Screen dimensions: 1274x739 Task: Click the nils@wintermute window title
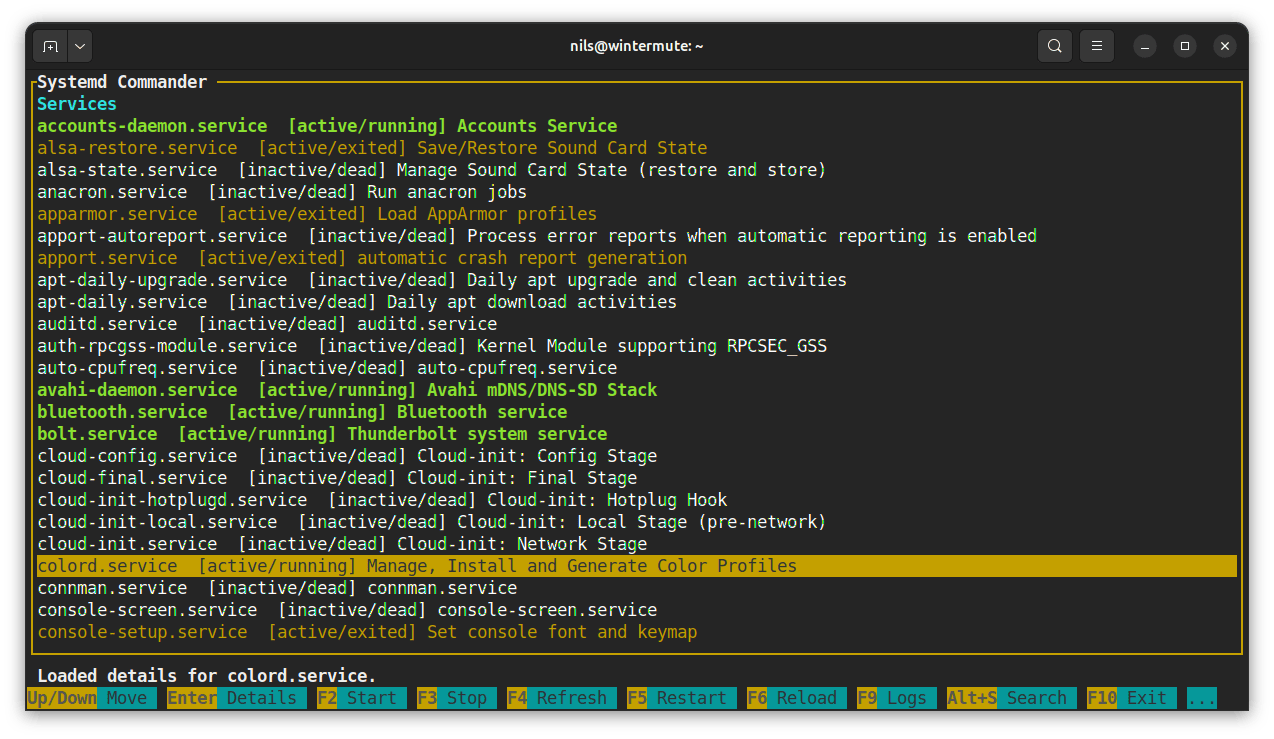coord(636,46)
